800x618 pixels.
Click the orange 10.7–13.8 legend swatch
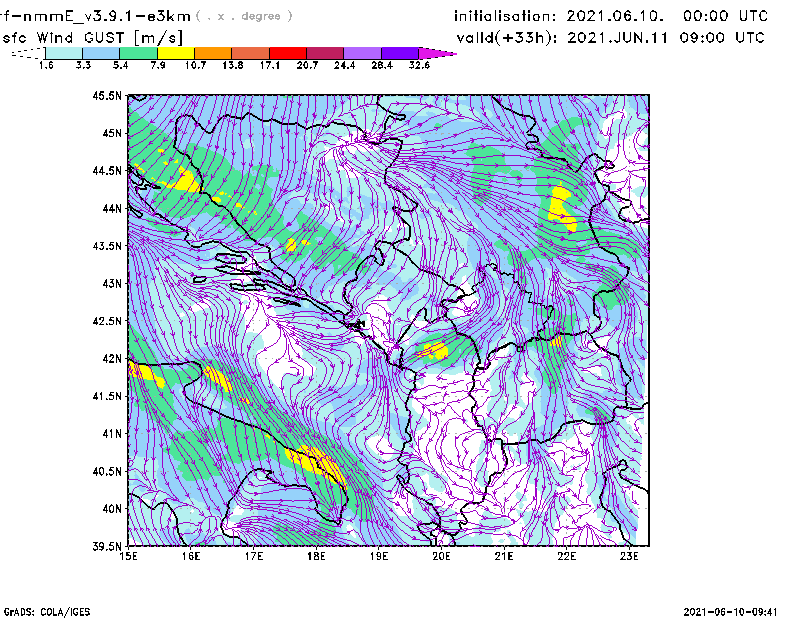coord(213,53)
